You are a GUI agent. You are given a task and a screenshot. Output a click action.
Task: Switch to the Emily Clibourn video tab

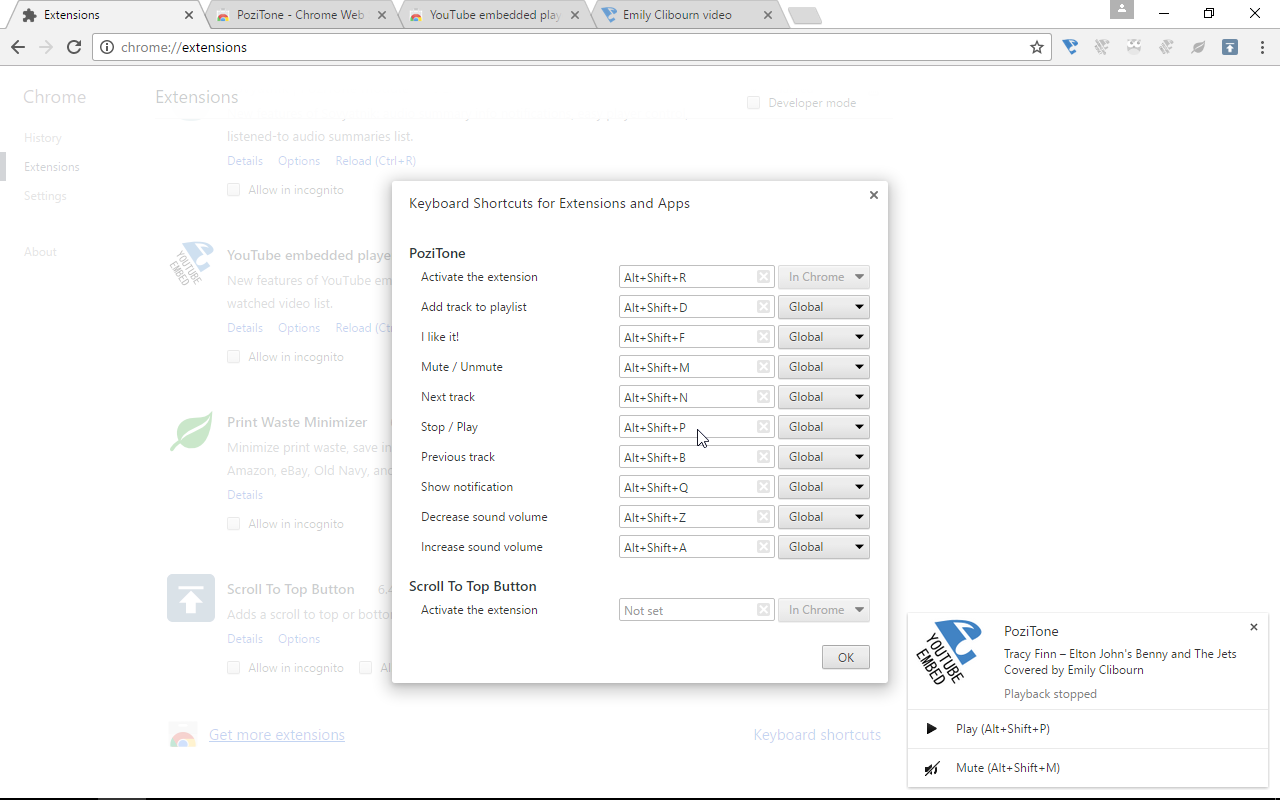click(x=687, y=15)
